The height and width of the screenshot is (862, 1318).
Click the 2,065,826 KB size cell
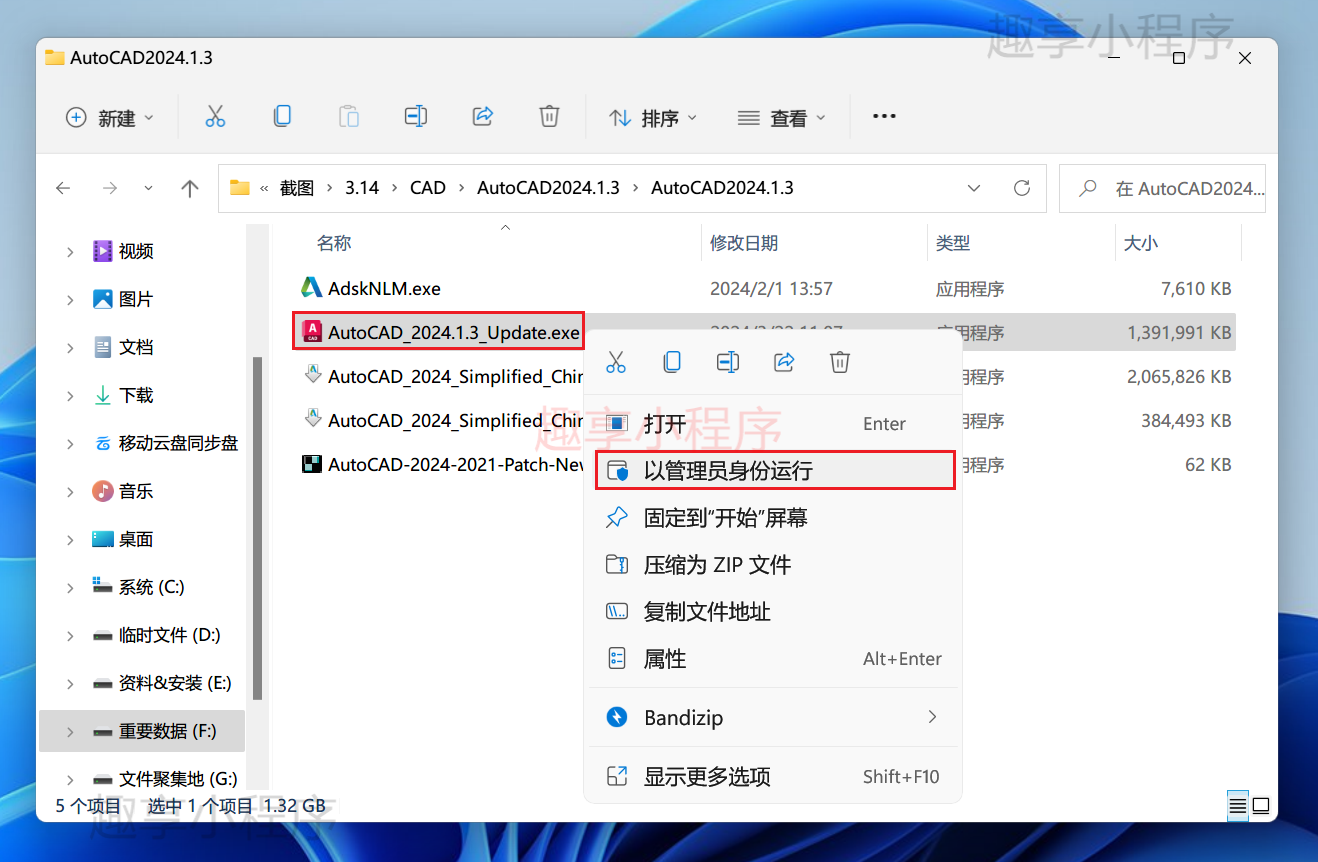point(1179,377)
